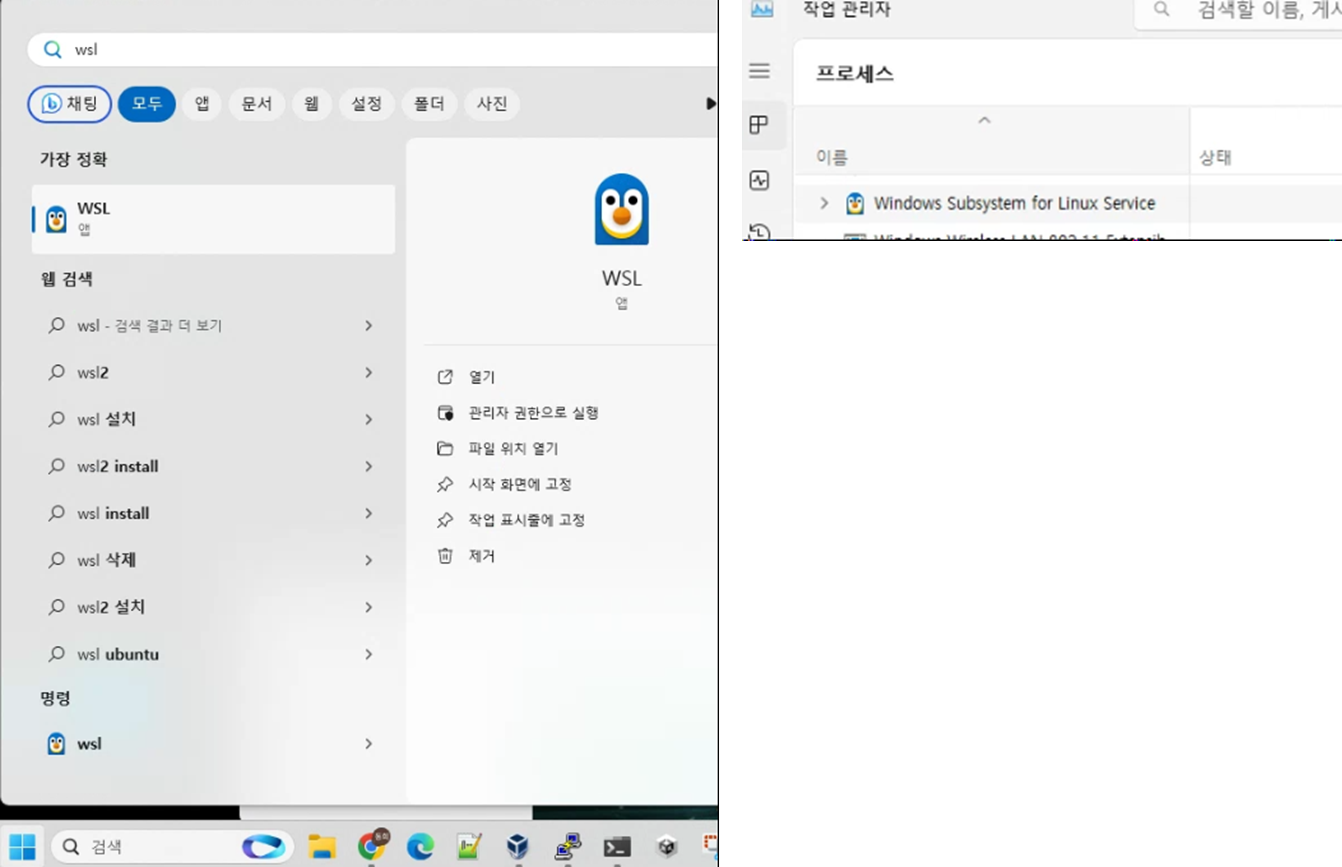Switch to the 앱 filter tab
Viewport: 1342px width, 867px height.
tap(202, 104)
